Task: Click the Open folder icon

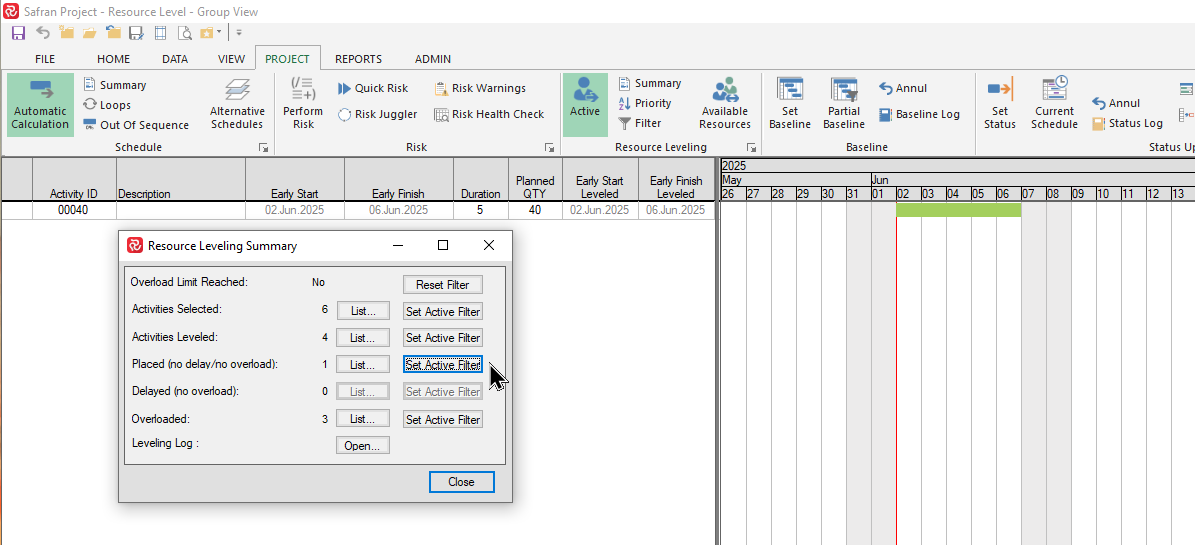Action: pyautogui.click(x=90, y=33)
